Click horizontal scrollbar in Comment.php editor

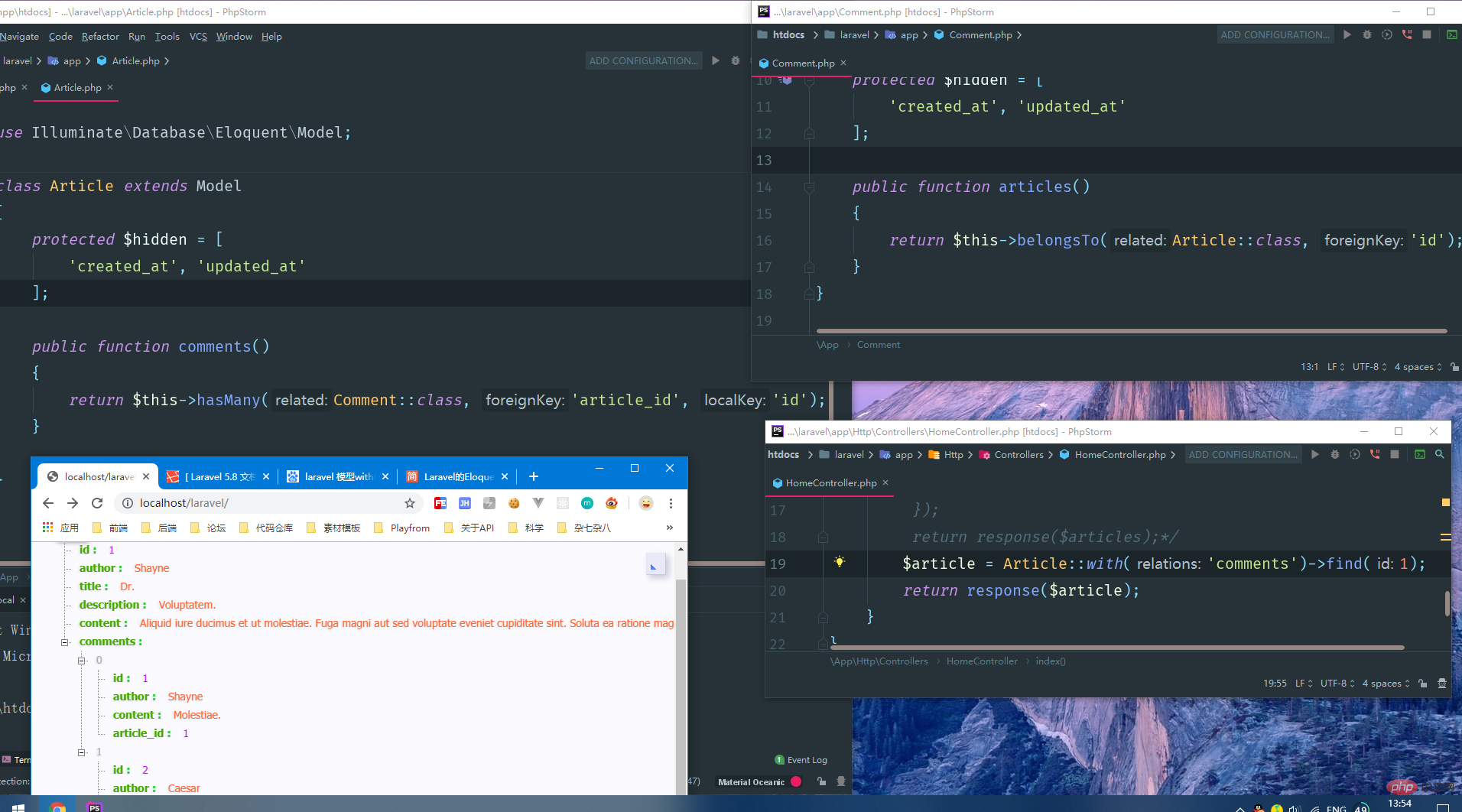coord(1132,331)
